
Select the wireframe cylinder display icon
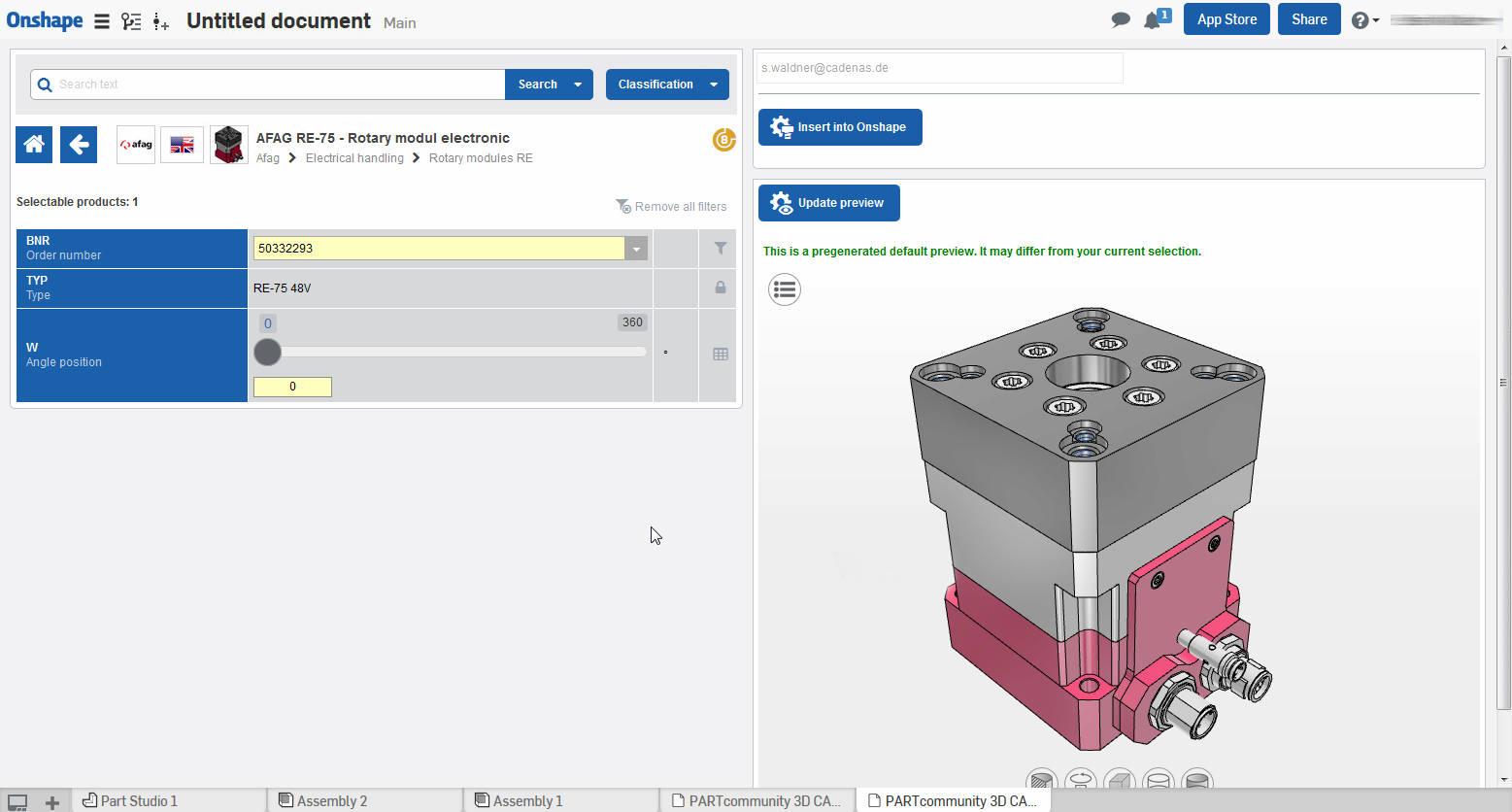click(x=1159, y=779)
